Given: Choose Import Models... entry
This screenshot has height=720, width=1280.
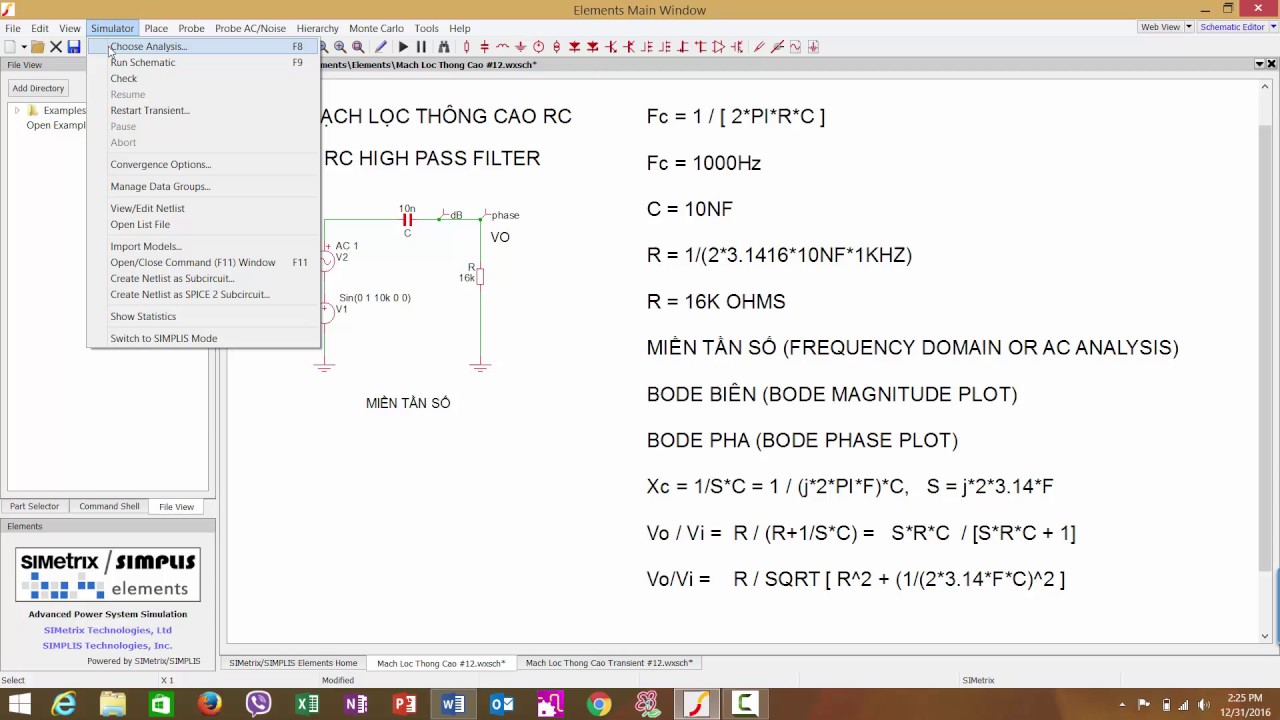Looking at the screenshot, I should coord(204,246).
